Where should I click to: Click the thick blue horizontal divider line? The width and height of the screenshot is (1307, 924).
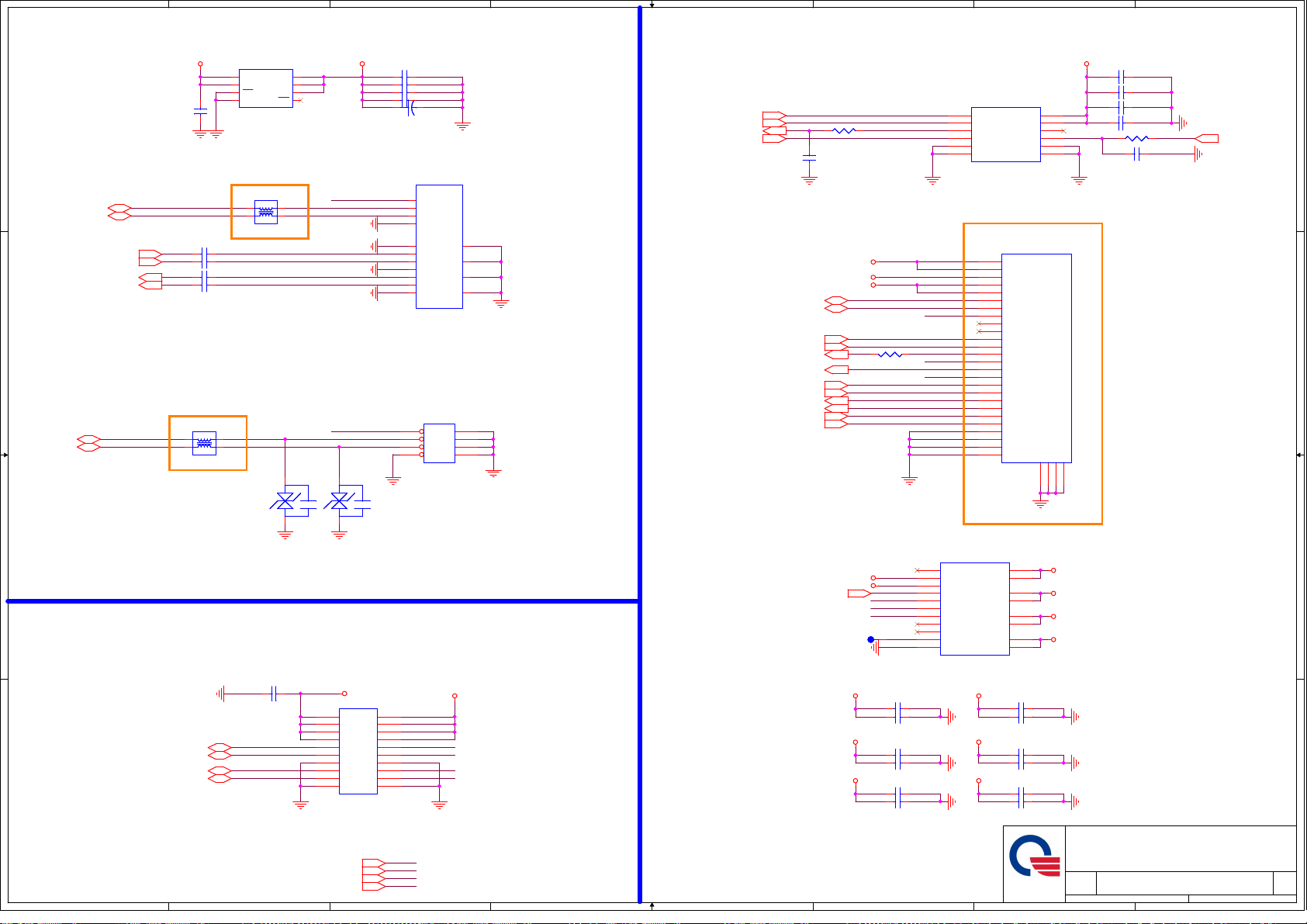pyautogui.click(x=310, y=601)
